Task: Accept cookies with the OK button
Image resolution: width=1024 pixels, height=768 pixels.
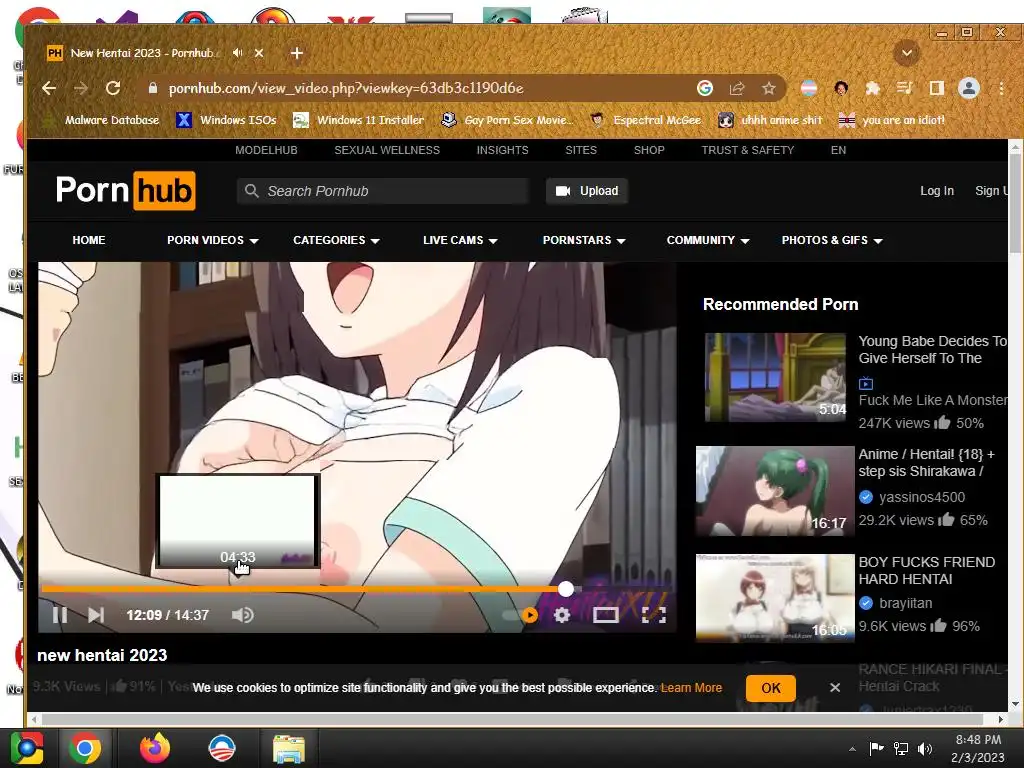Action: (771, 688)
